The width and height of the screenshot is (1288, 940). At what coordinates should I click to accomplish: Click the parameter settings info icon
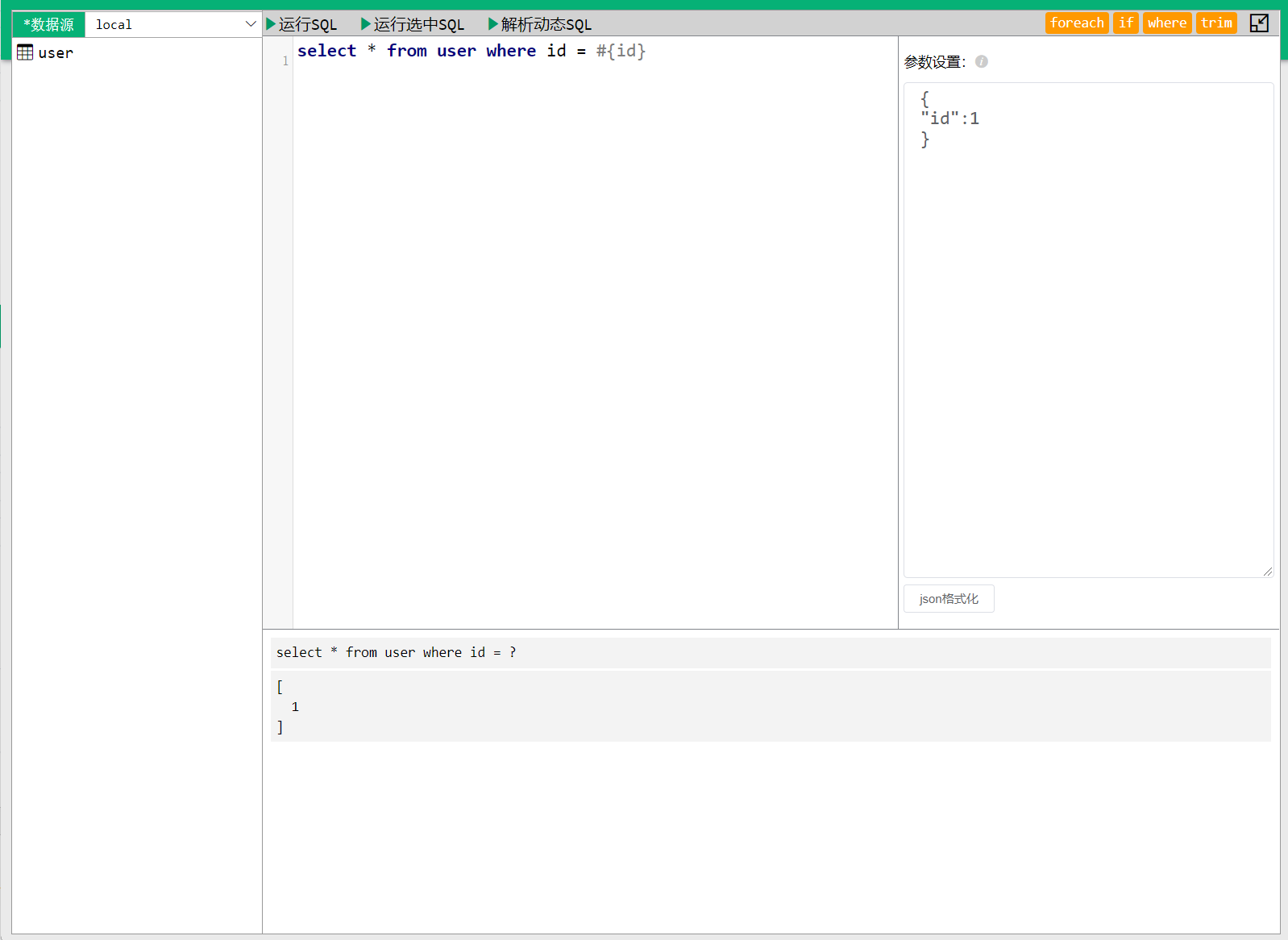click(981, 62)
